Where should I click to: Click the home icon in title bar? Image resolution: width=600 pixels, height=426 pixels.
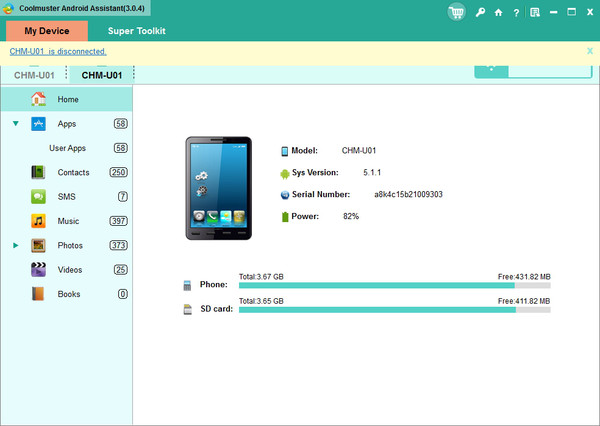click(499, 12)
